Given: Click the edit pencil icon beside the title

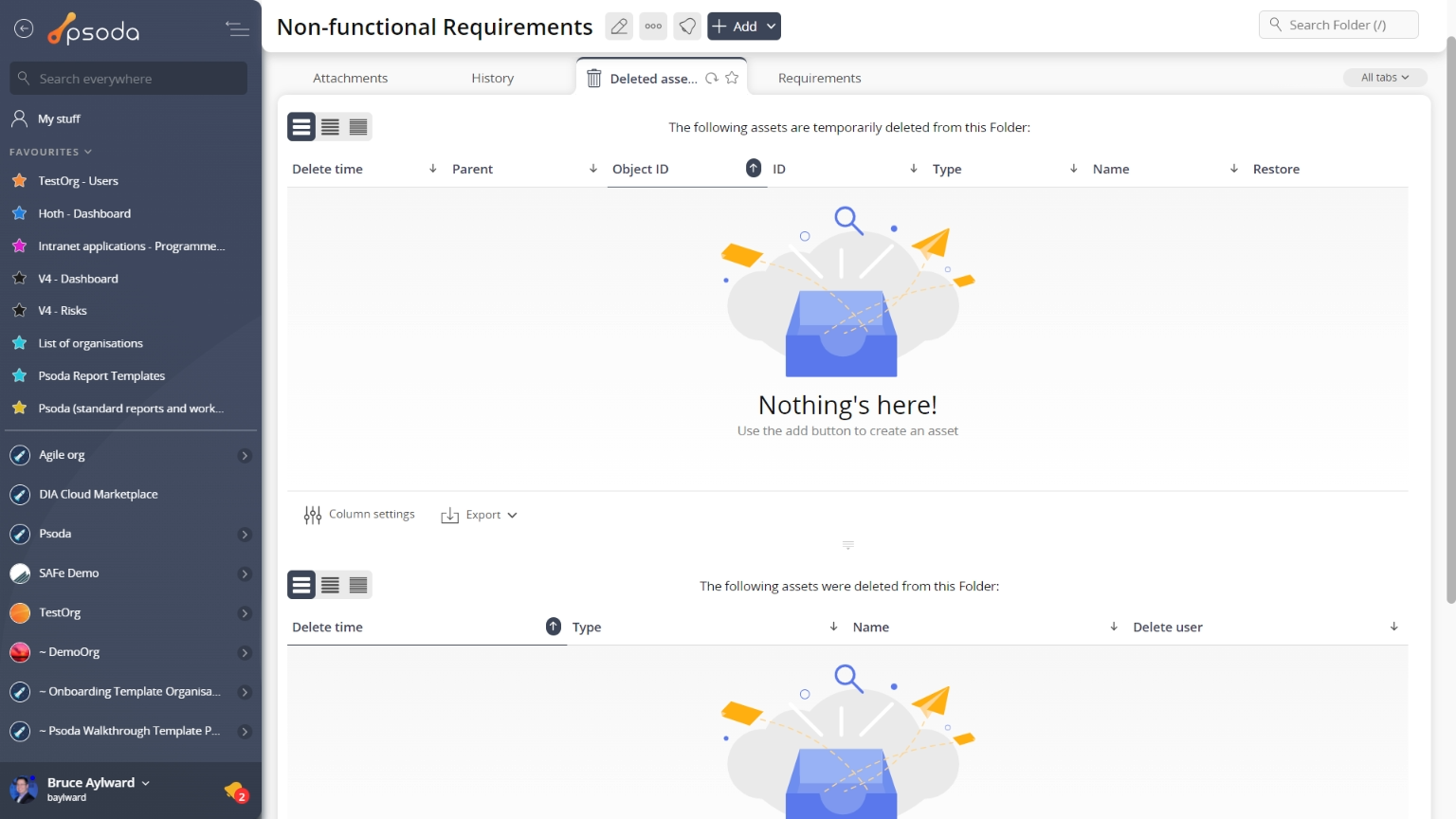Looking at the screenshot, I should click(x=619, y=27).
